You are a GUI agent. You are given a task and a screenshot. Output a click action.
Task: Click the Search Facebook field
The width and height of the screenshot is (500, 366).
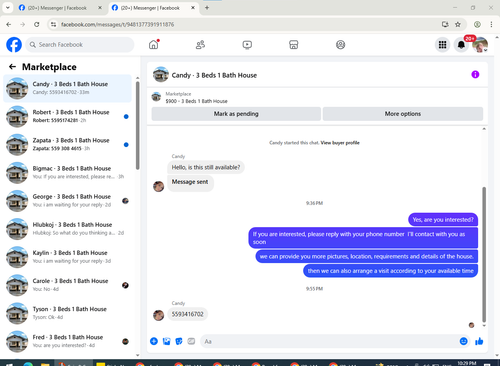[x=80, y=45]
